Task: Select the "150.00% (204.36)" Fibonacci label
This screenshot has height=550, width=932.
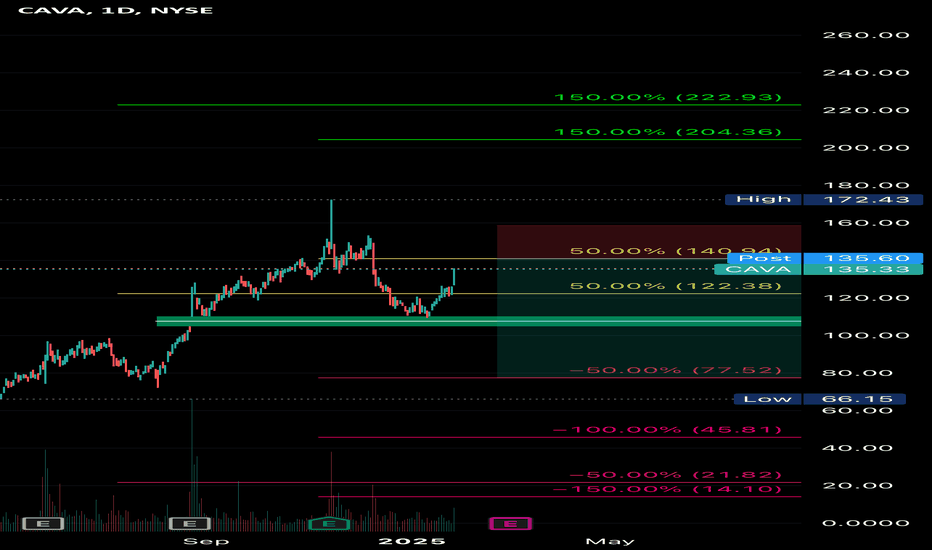Action: pyautogui.click(x=667, y=132)
